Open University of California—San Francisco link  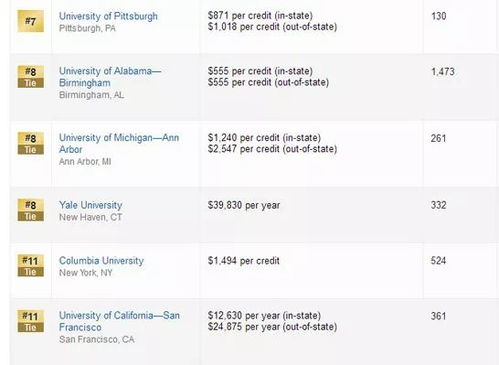(119, 321)
